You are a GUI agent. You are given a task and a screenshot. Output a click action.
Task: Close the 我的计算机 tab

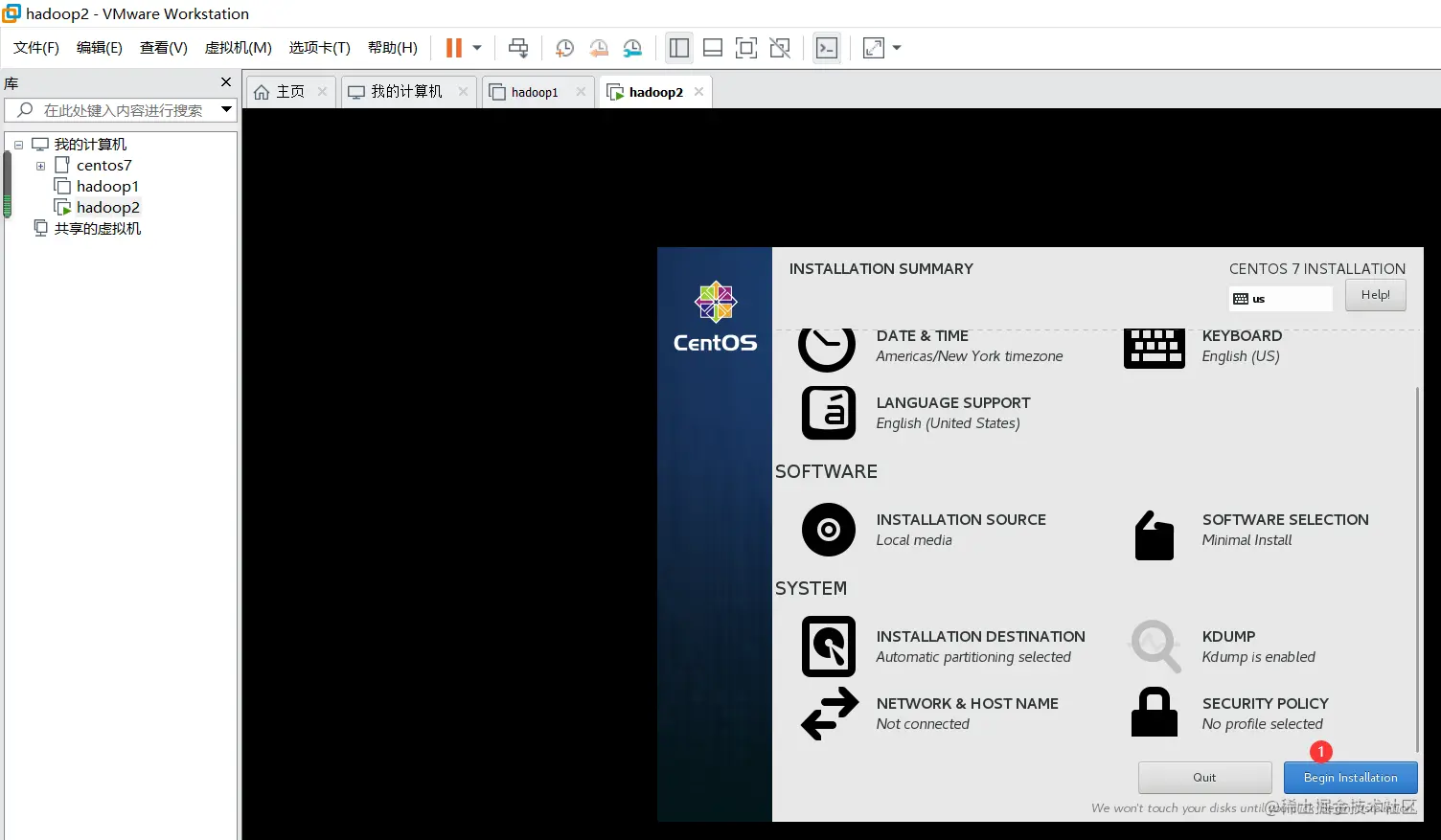(463, 92)
